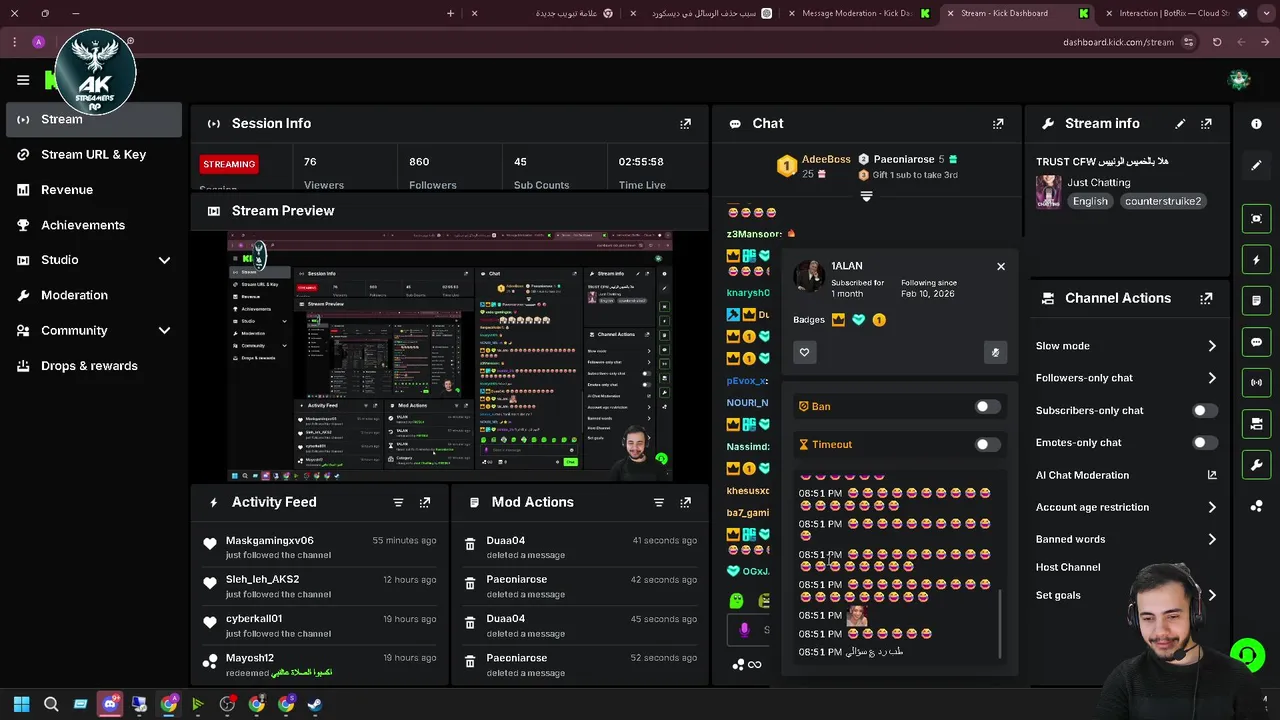Open AI Chat Moderation external link icon
The image size is (1280, 720).
pos(1212,476)
